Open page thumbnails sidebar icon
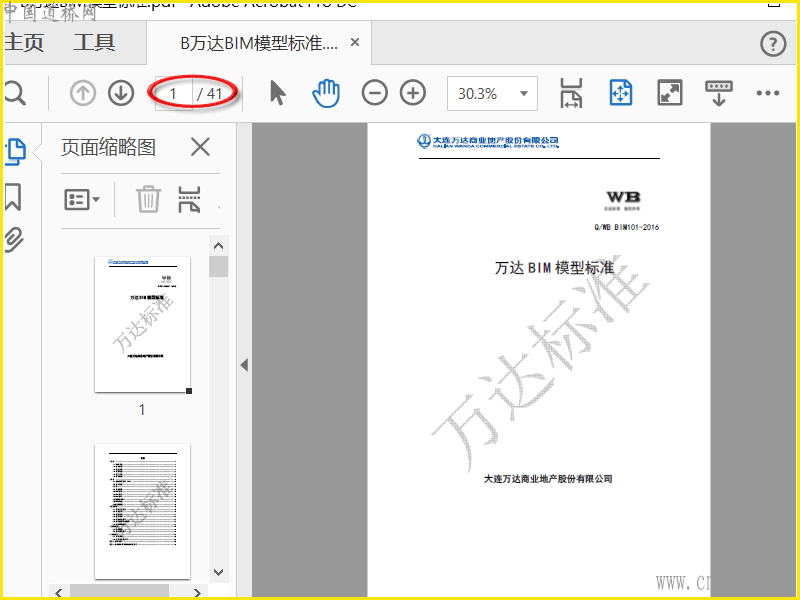 [15, 152]
